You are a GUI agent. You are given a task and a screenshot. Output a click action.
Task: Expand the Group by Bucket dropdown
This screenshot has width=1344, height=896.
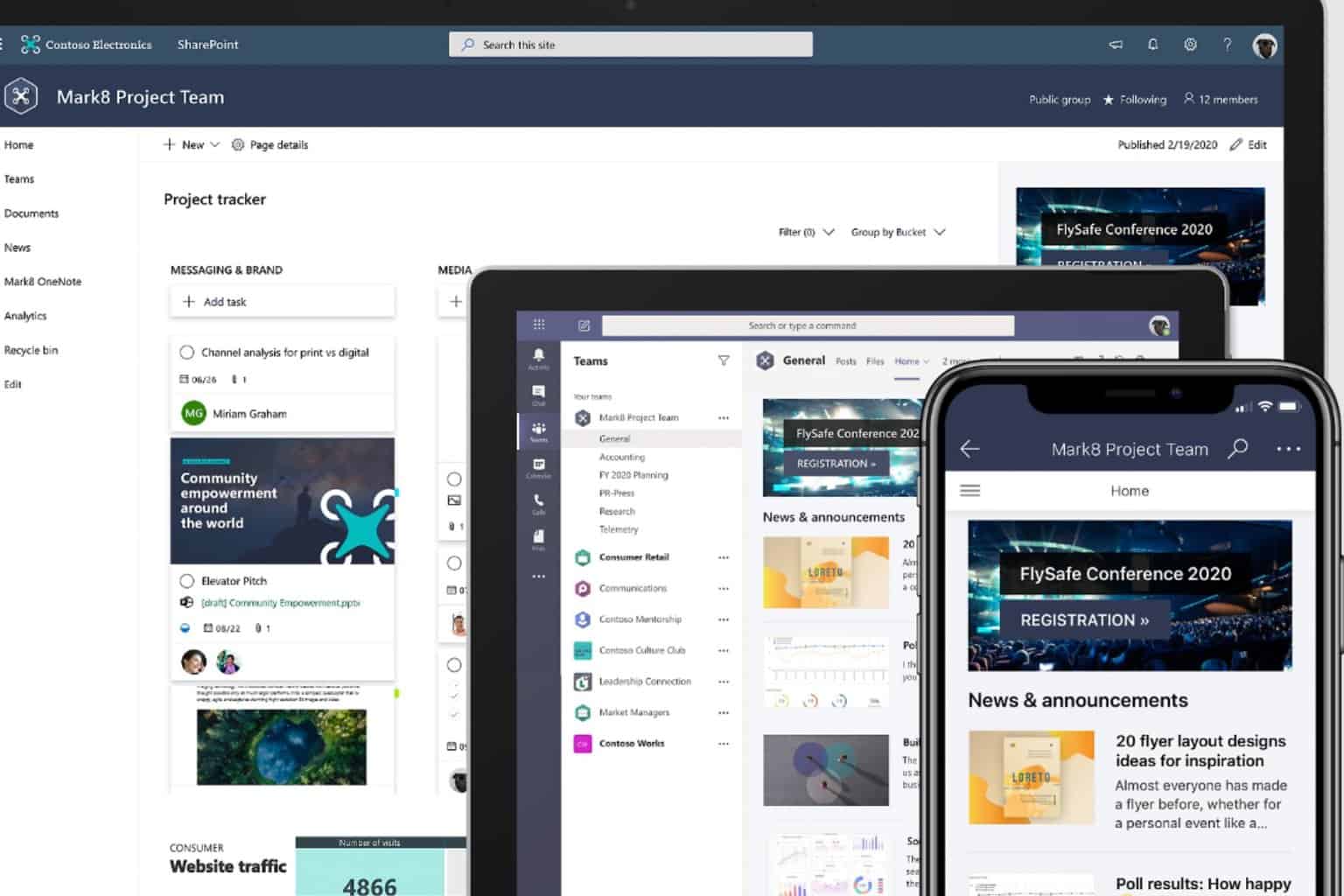tap(899, 233)
